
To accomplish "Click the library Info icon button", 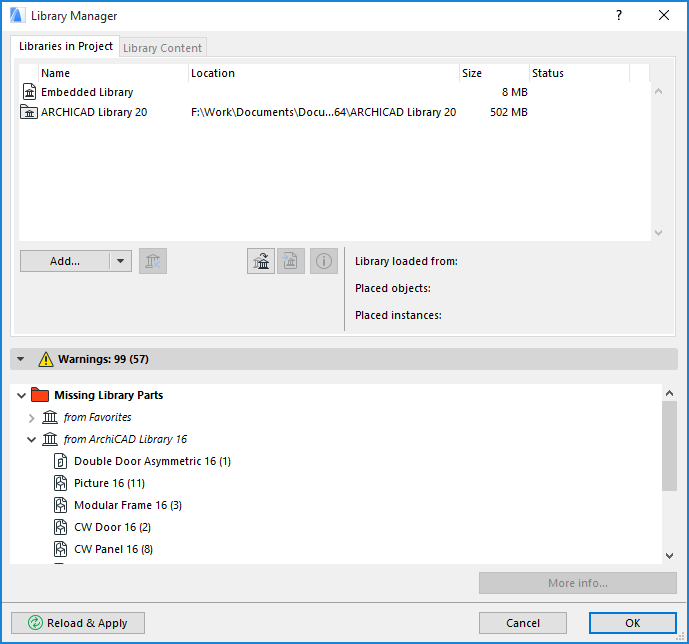I will (324, 261).
